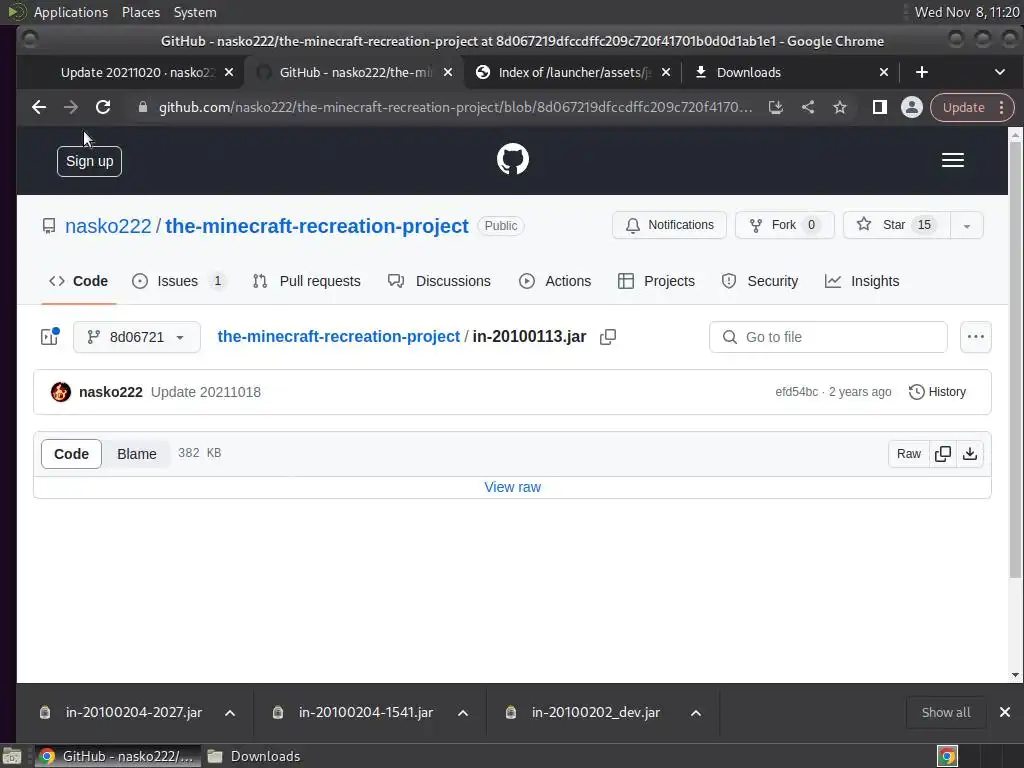Toggle the Chrome side panel icon
This screenshot has height=768, width=1024.
pyautogui.click(x=880, y=107)
